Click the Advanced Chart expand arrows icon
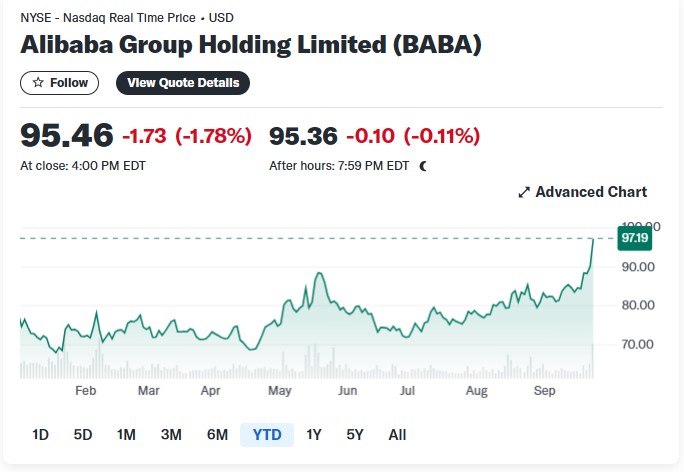This screenshot has height=472, width=684. tap(524, 192)
